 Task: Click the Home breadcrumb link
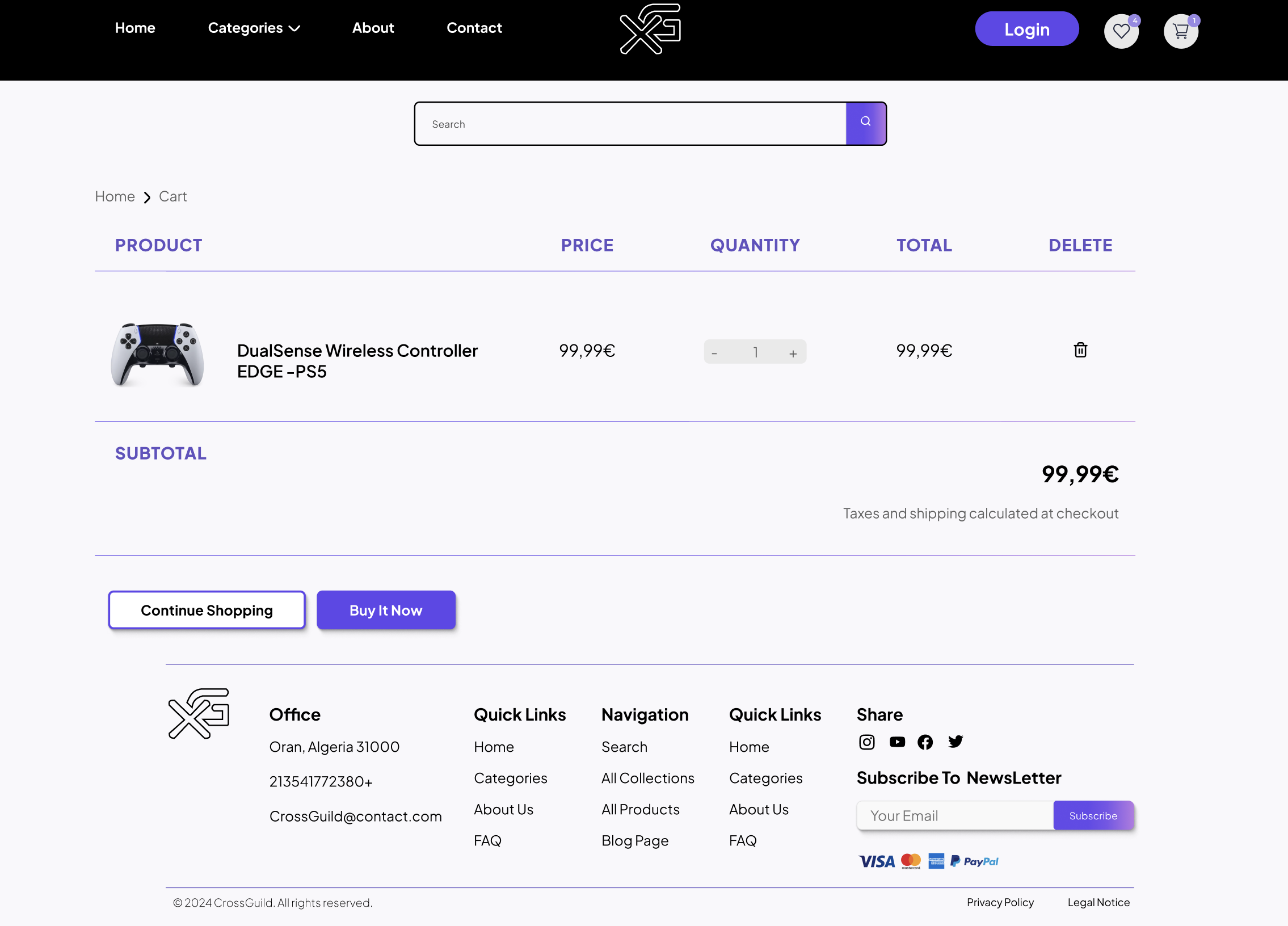tap(115, 196)
